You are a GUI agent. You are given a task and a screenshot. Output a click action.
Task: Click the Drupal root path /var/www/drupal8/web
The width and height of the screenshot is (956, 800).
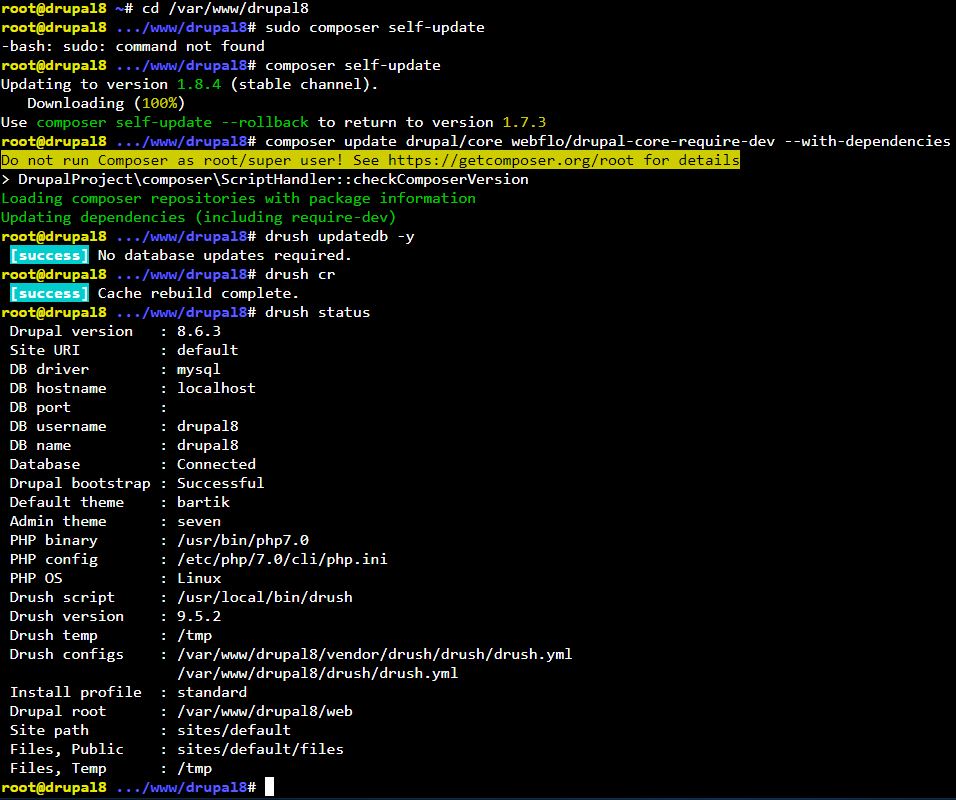pos(264,711)
